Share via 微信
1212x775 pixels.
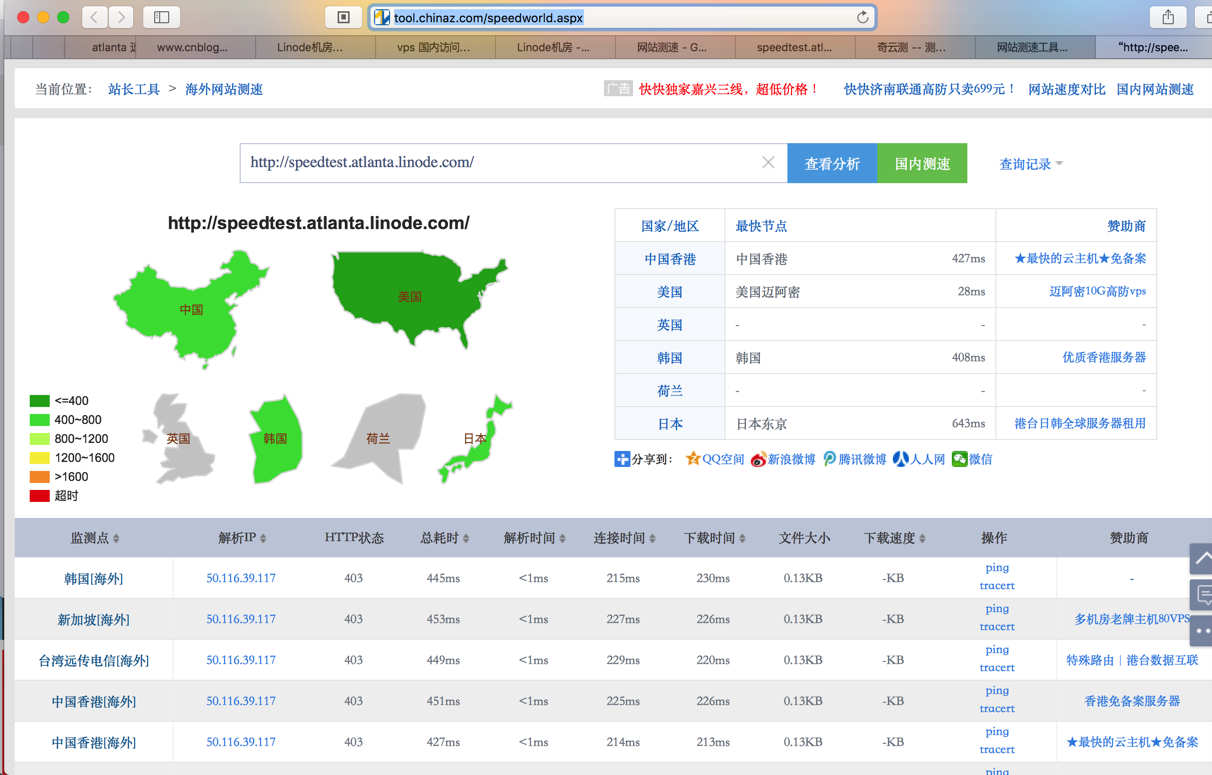coord(972,459)
